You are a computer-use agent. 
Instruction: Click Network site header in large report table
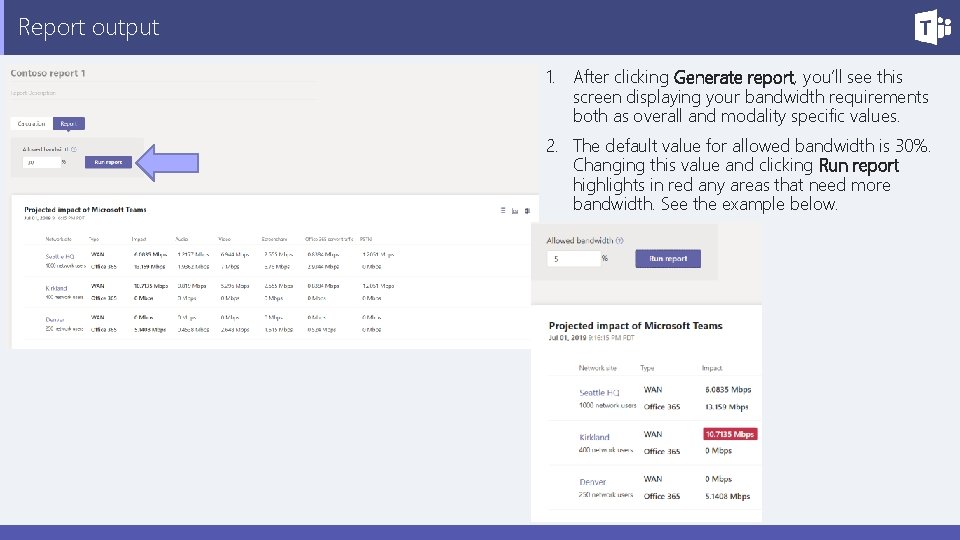point(59,239)
